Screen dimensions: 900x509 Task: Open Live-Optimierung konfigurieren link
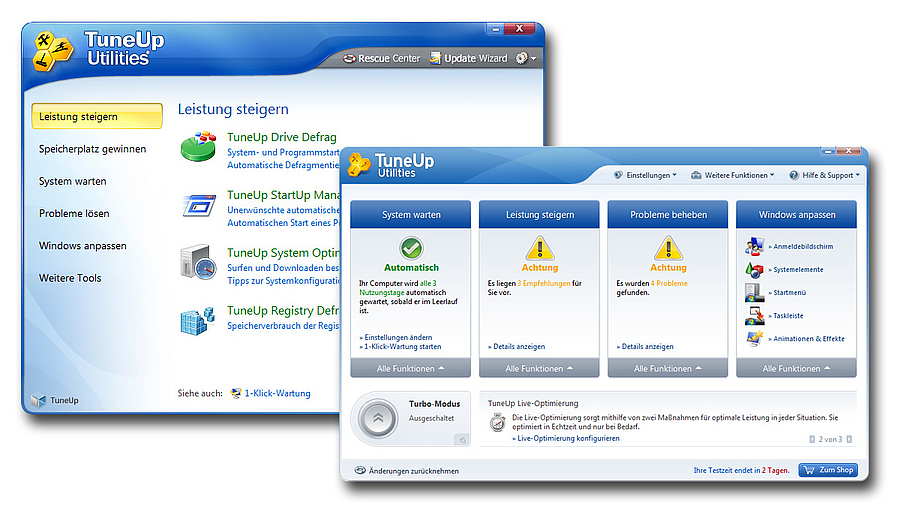coord(567,438)
